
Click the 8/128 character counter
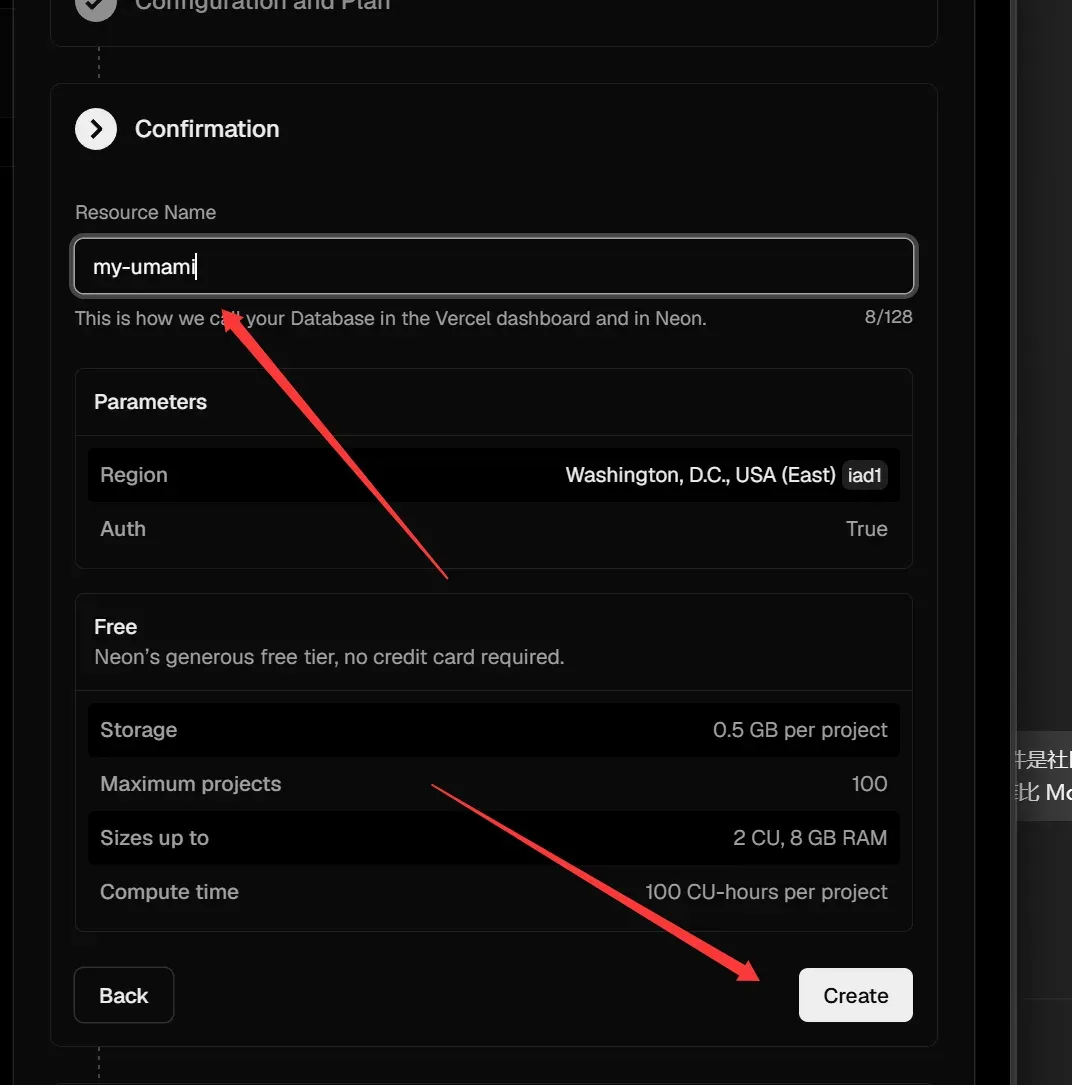click(889, 317)
